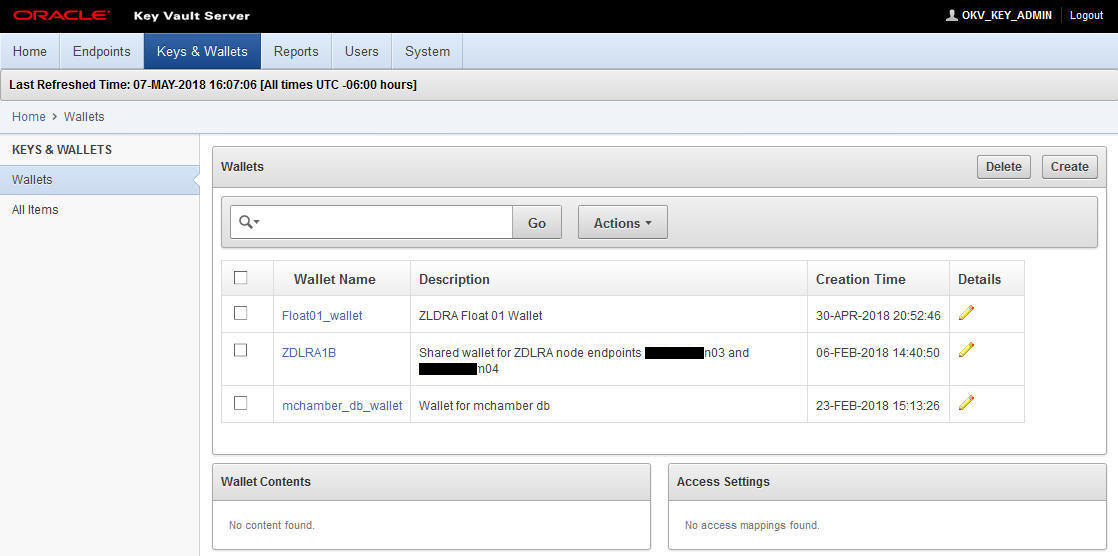Tick the select-all checkbox in table header
This screenshot has height=556, width=1118.
tap(241, 278)
